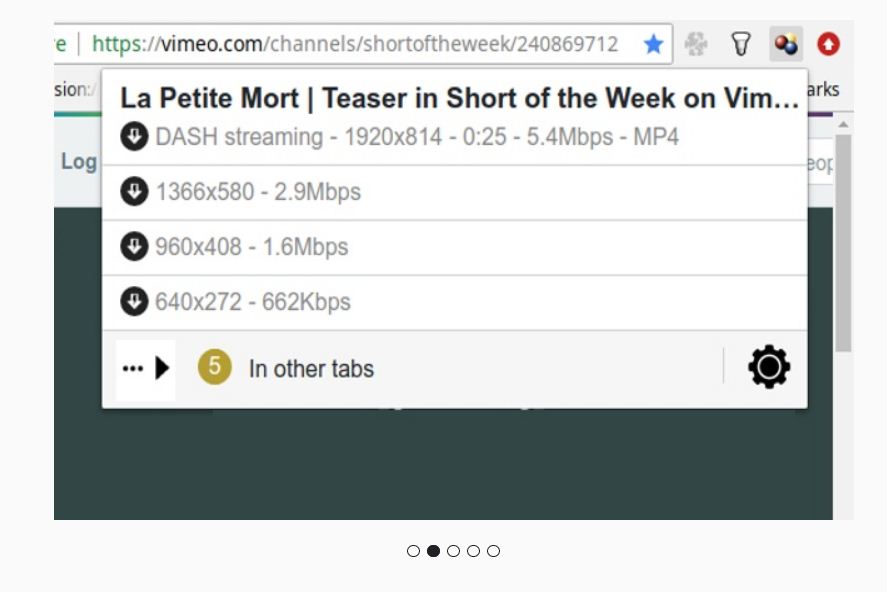Open the In other tabs list
The width and height of the screenshot is (887, 592).
point(311,369)
